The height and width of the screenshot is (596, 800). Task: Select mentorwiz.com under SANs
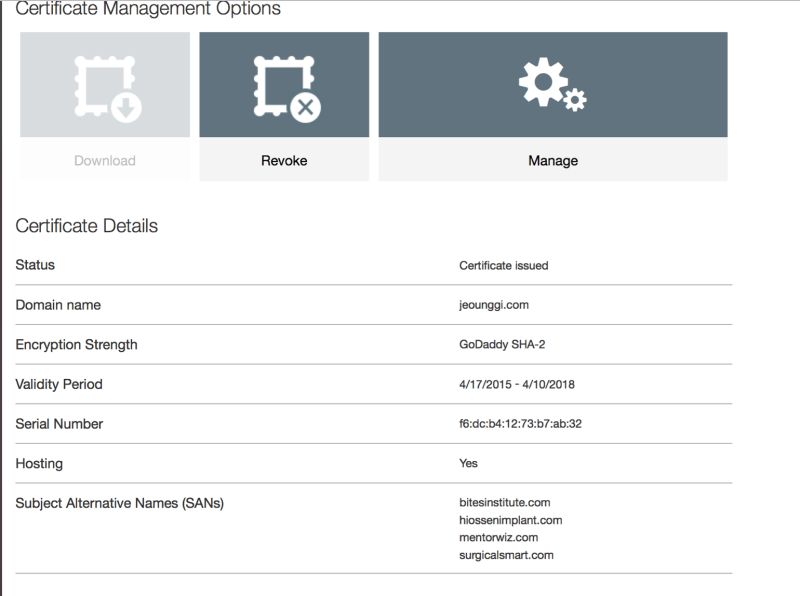click(x=499, y=537)
